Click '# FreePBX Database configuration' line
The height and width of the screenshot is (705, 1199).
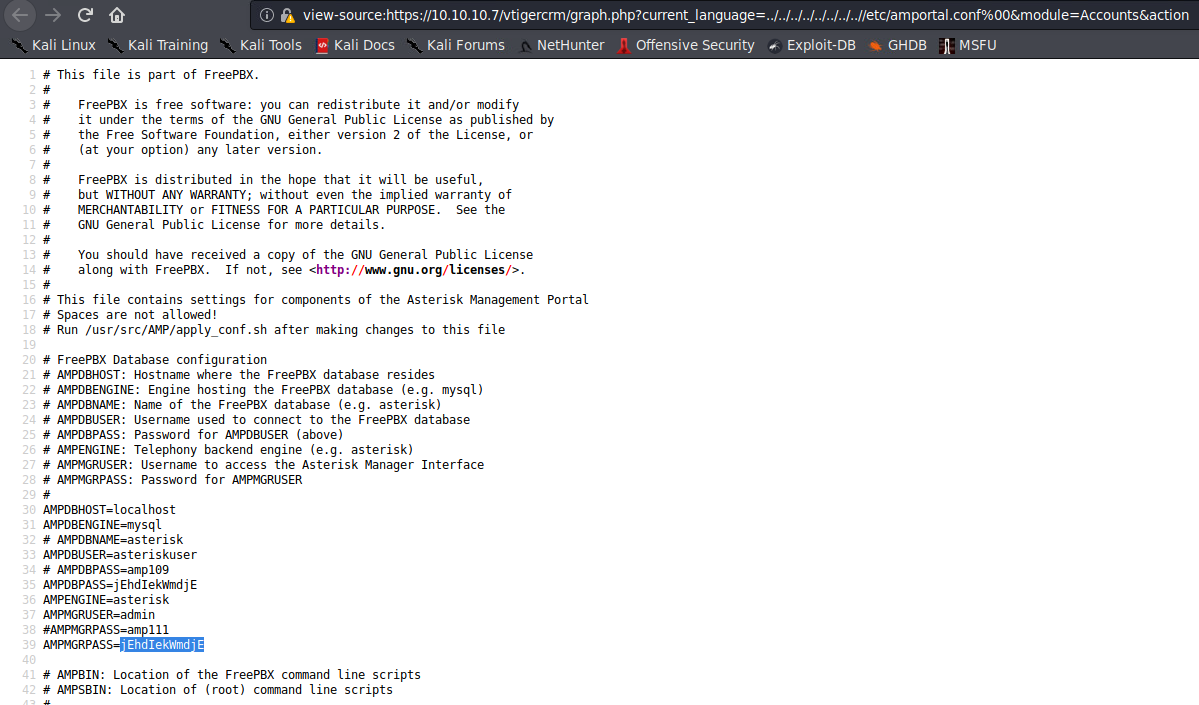coord(155,360)
